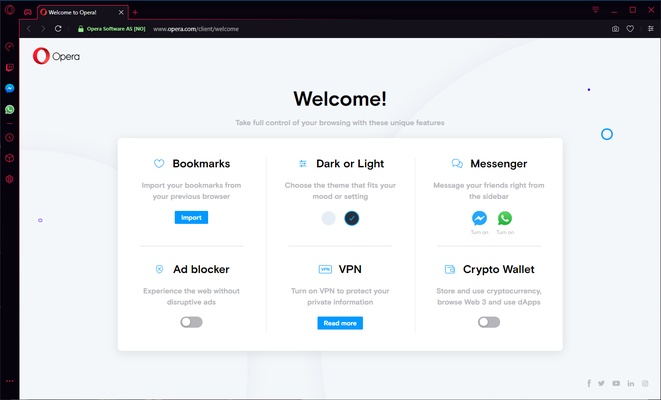This screenshot has height=400, width=661.
Task: Click the Messenger heading
Action: click(x=499, y=164)
